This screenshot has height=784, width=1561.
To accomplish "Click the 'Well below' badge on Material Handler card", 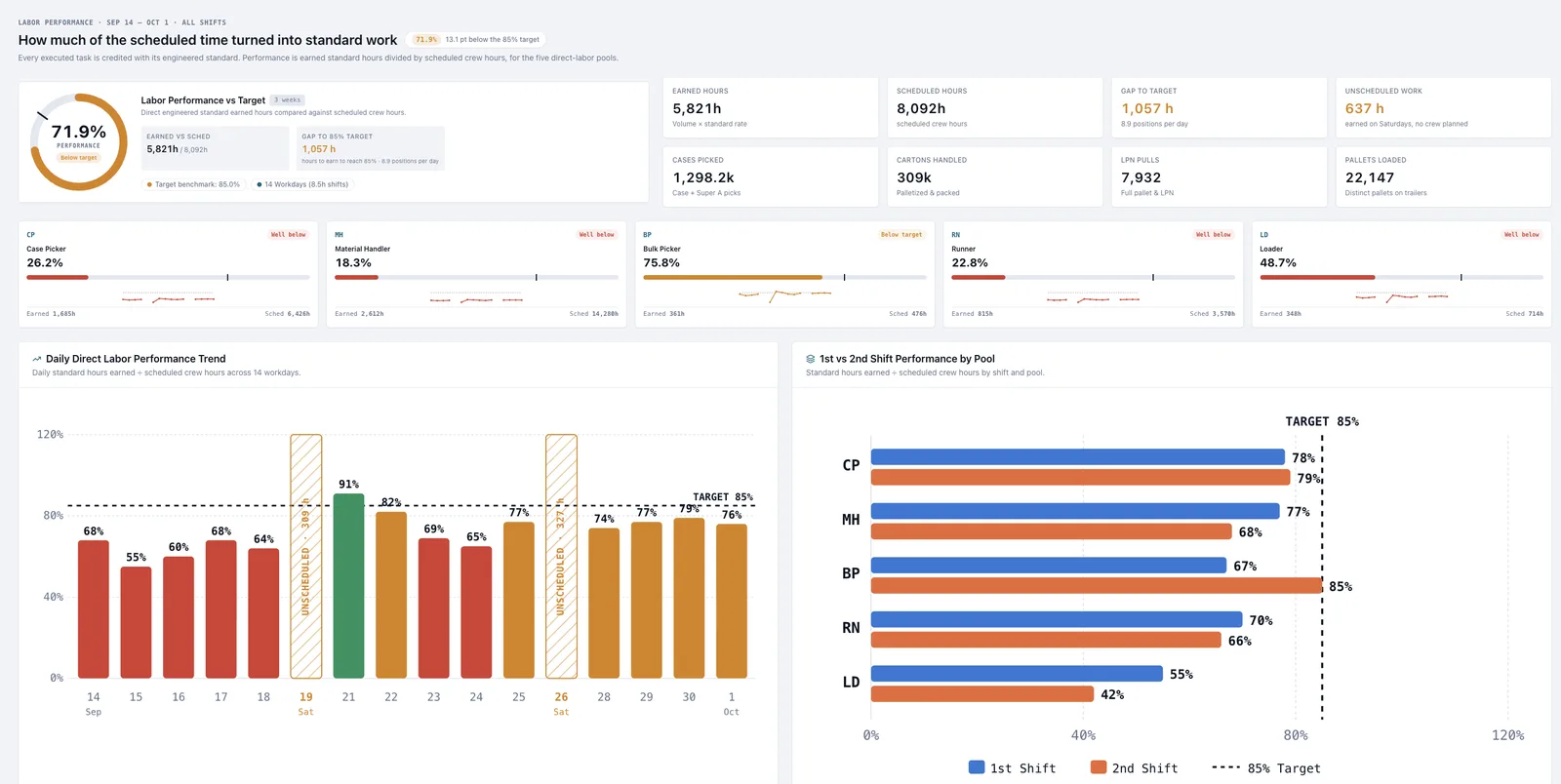I will [x=596, y=235].
